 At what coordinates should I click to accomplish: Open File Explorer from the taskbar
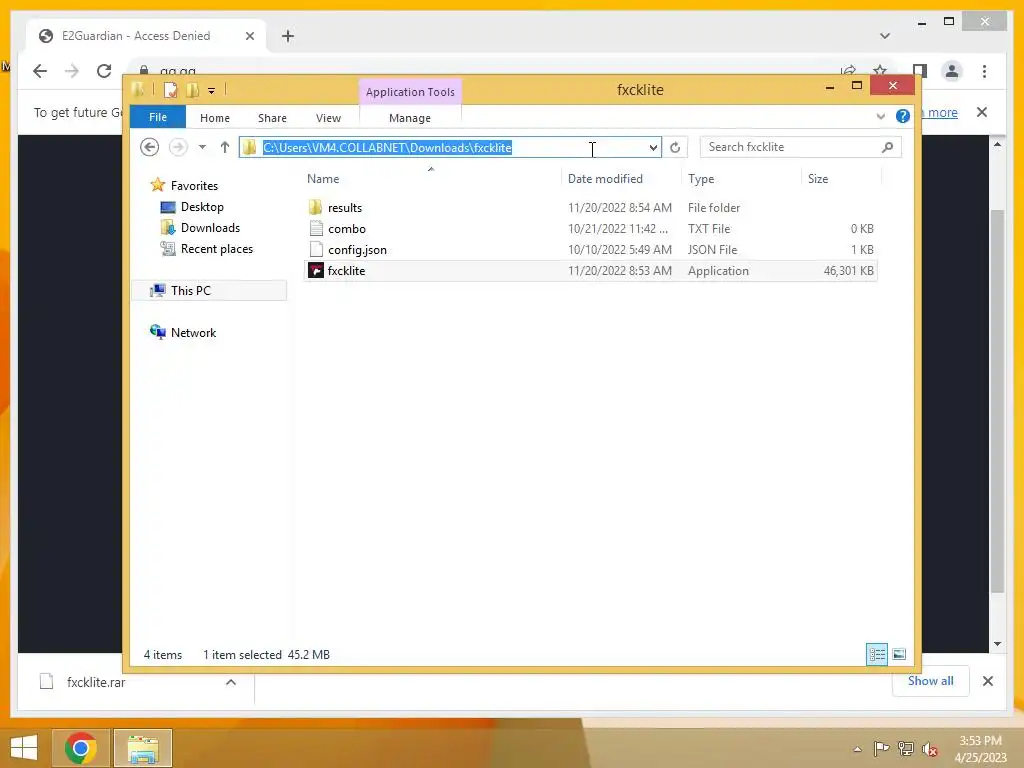(143, 748)
